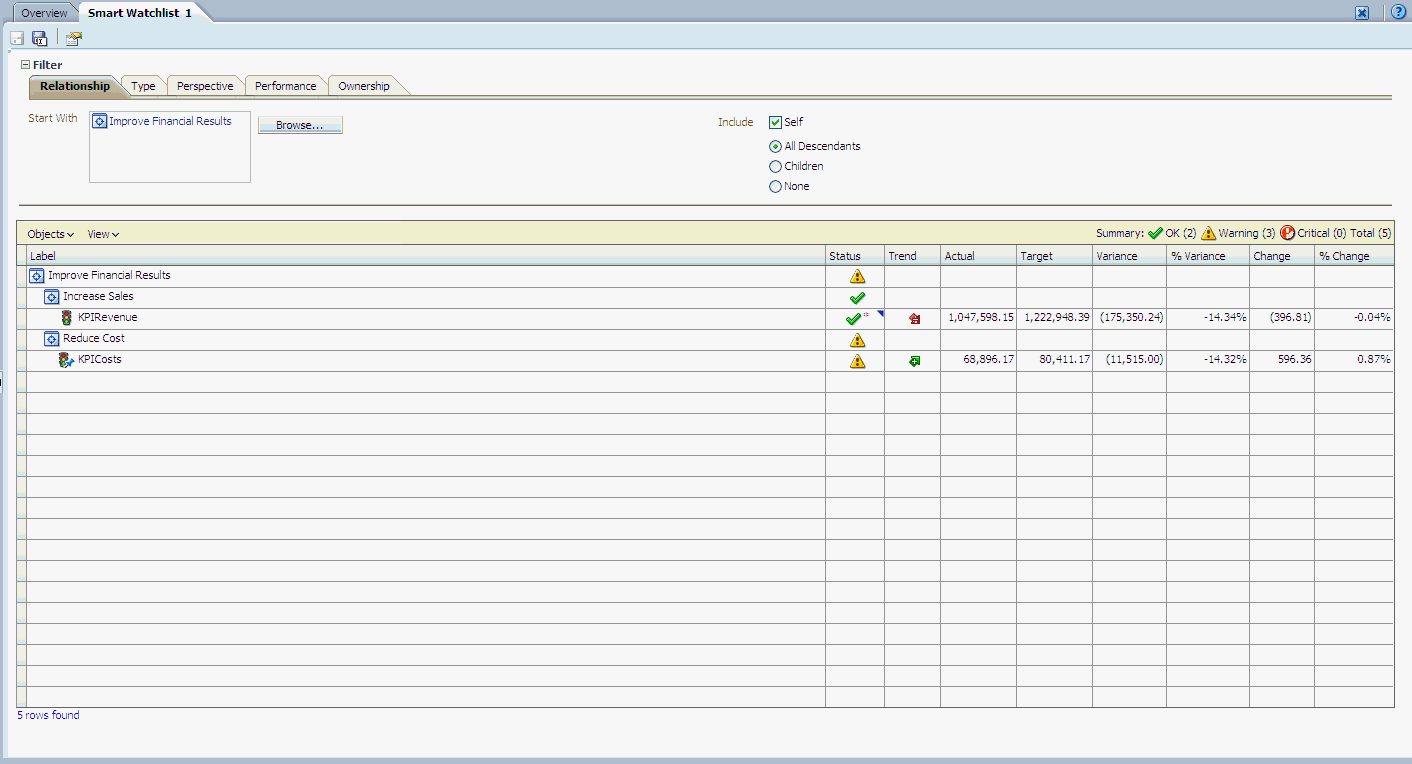This screenshot has width=1412, height=764.
Task: Open the Perspective filter tab
Action: (205, 86)
